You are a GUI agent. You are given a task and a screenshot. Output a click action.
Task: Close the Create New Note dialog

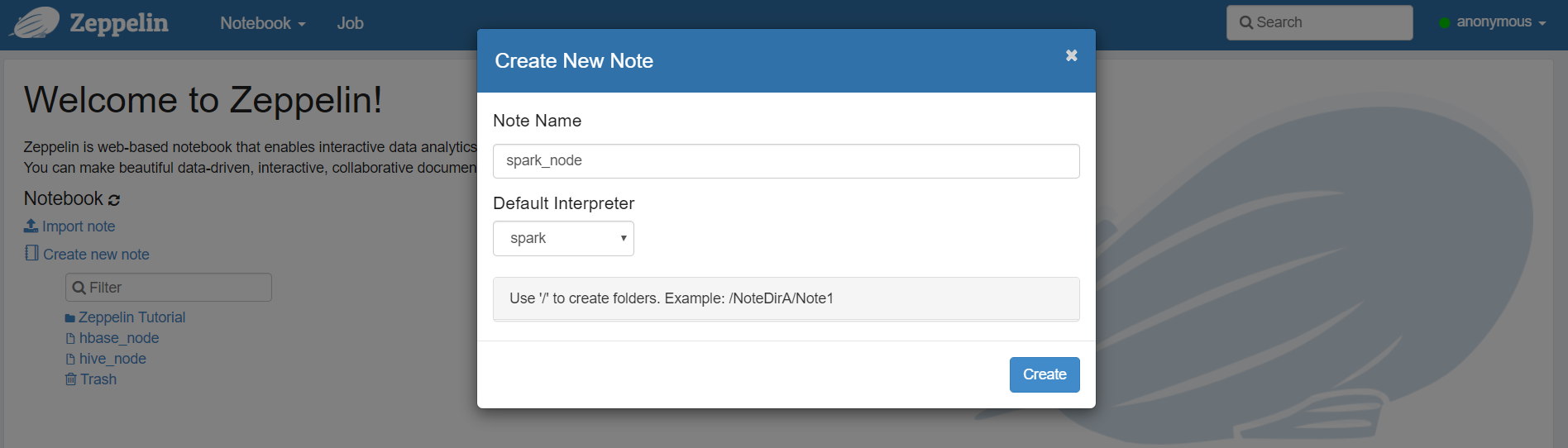1071,55
